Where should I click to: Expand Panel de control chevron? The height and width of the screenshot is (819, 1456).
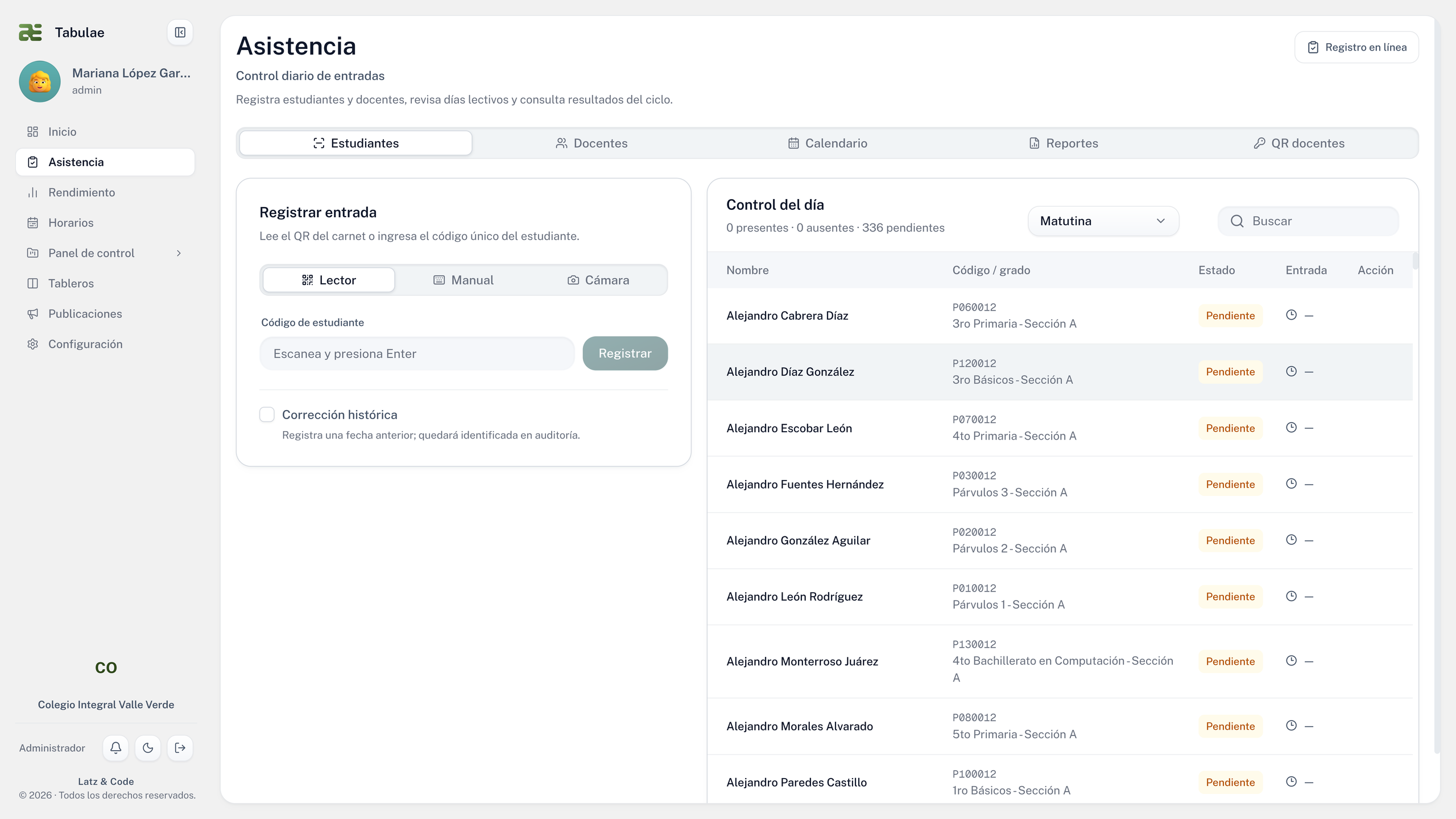(179, 253)
